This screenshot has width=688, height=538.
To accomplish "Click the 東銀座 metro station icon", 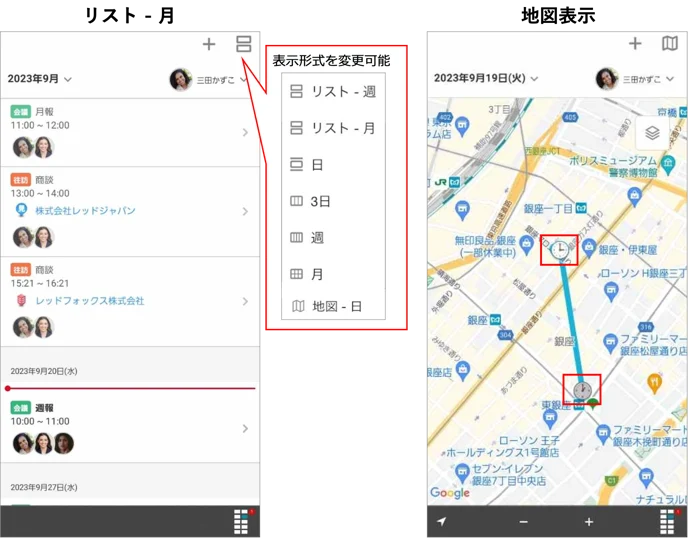I will (x=579, y=405).
